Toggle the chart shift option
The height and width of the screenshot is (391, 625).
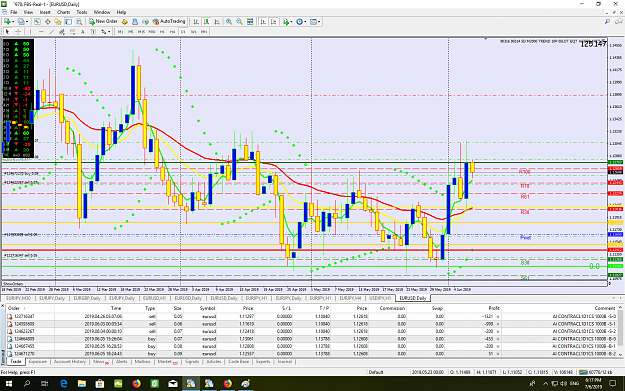tap(273, 22)
